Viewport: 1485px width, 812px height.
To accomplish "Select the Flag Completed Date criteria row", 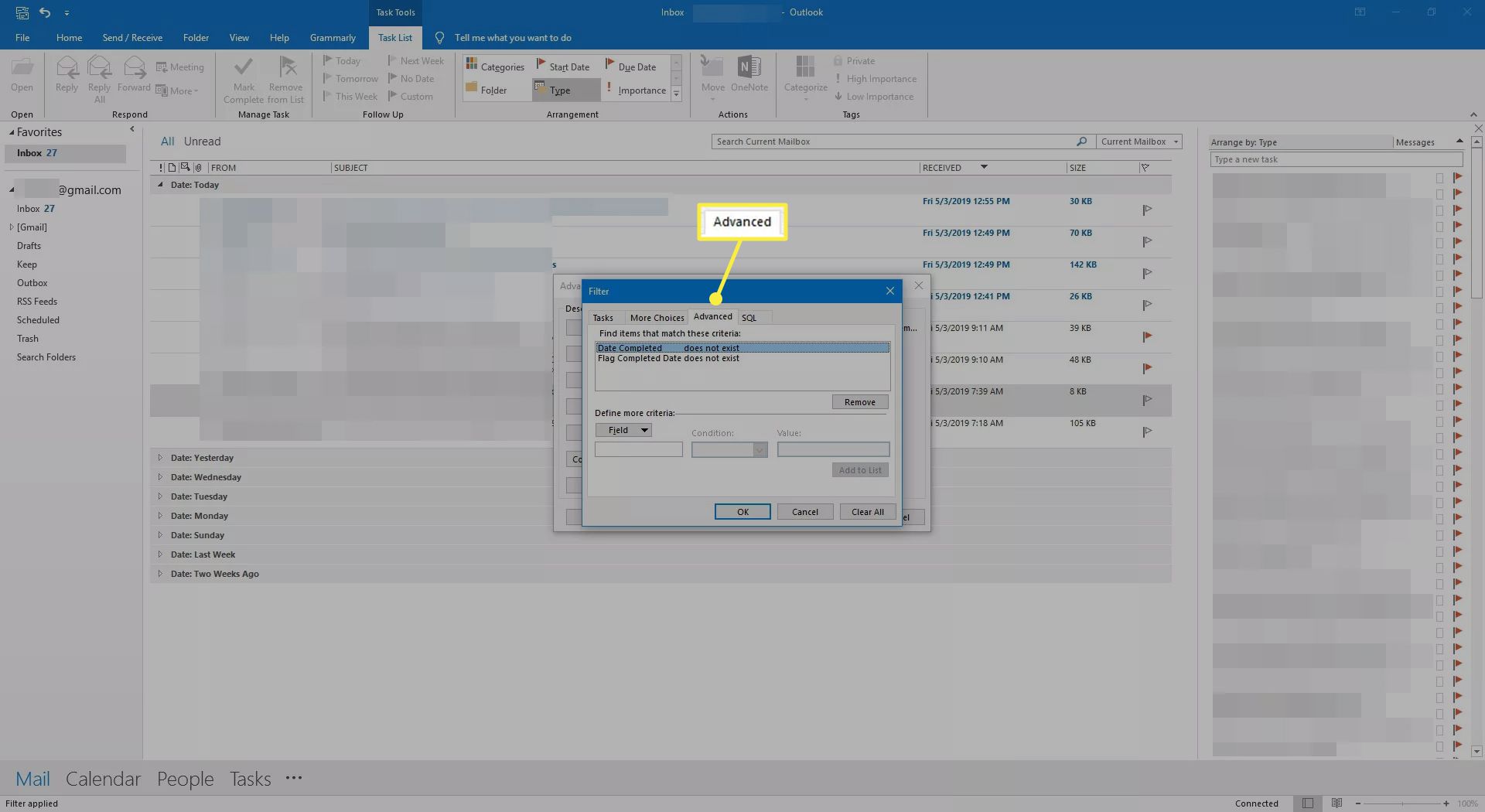I will (742, 359).
